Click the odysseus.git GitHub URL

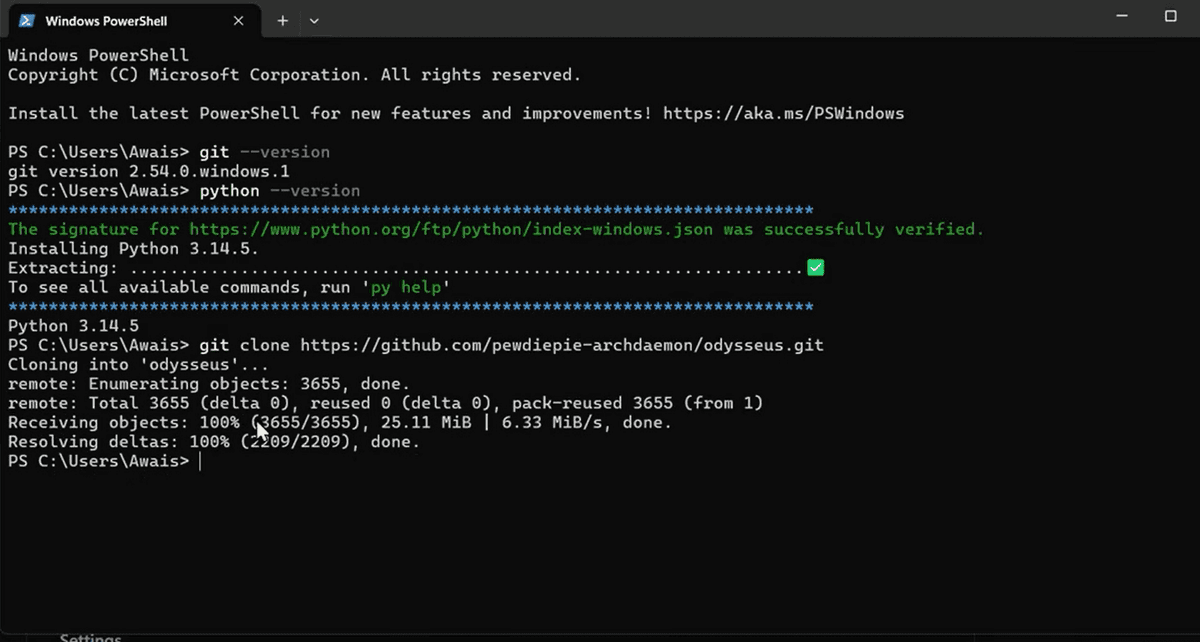point(562,345)
